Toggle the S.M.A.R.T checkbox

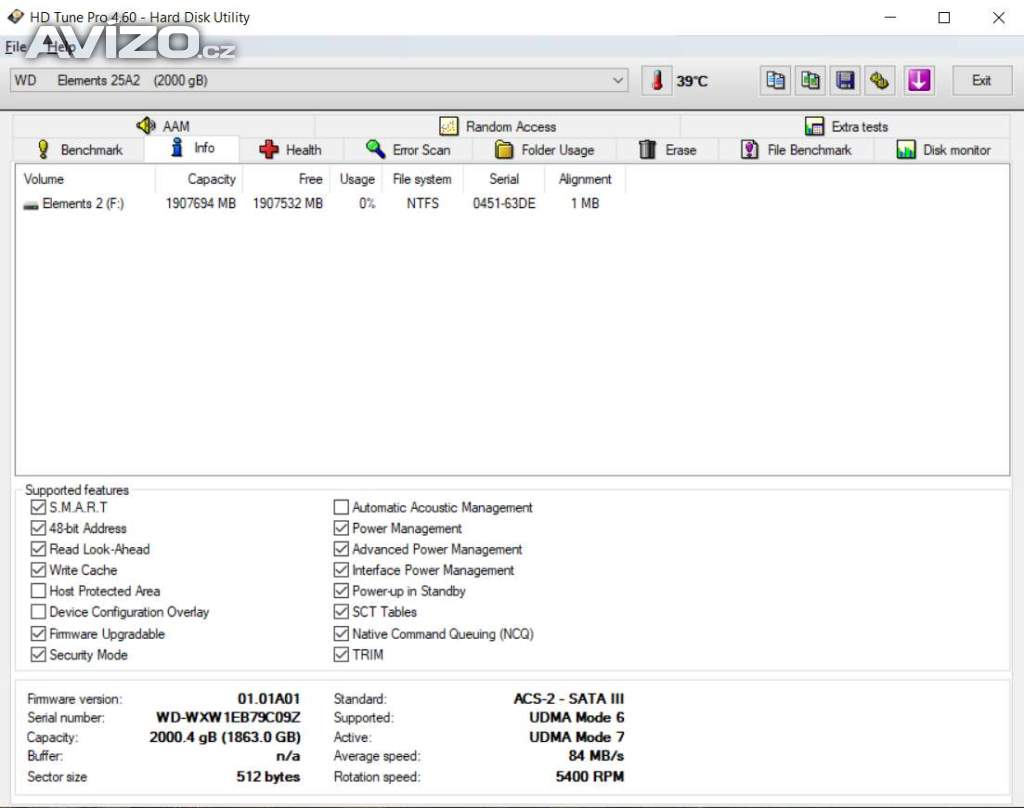point(38,507)
